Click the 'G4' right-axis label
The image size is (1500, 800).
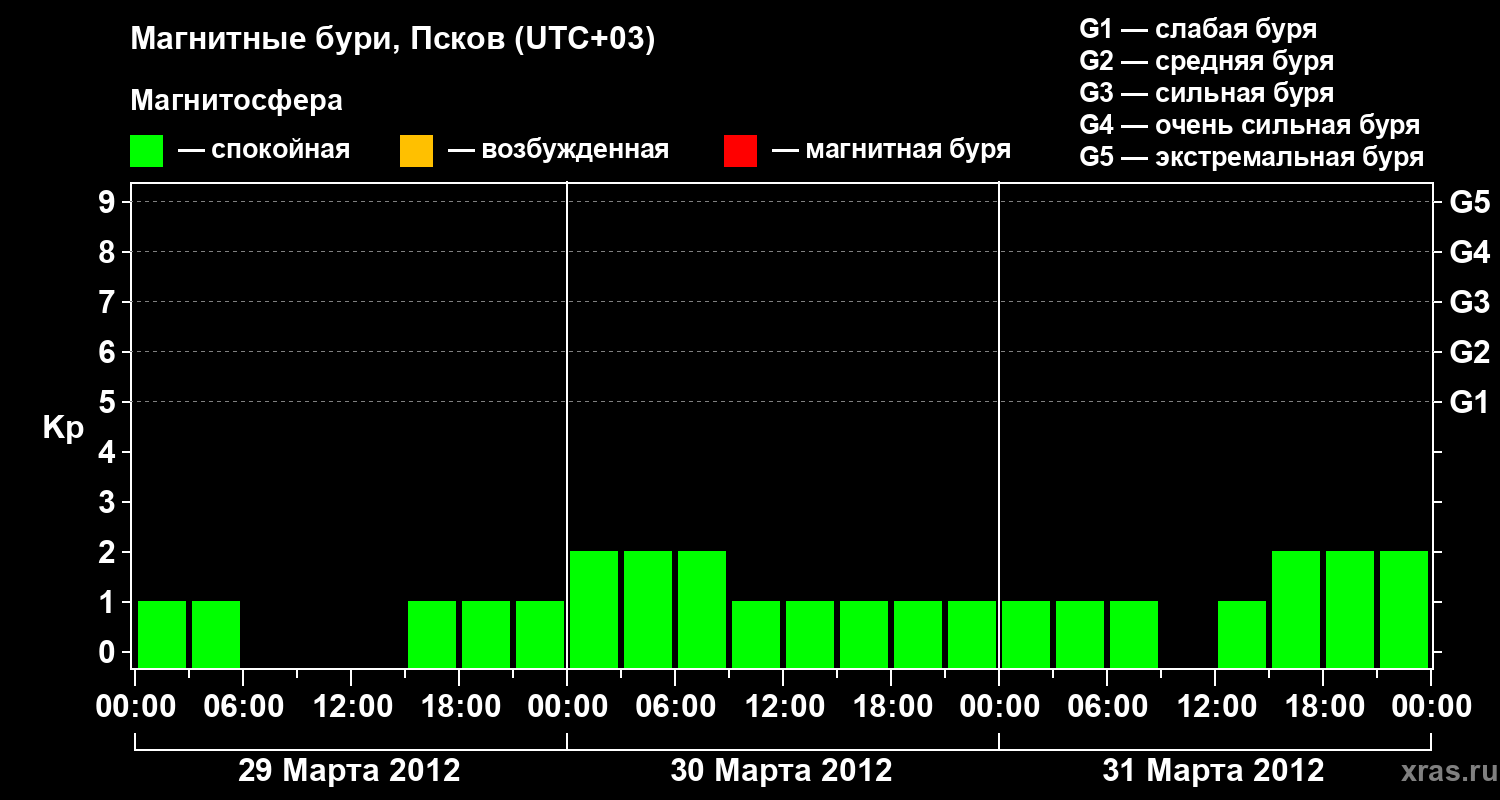pos(1469,252)
